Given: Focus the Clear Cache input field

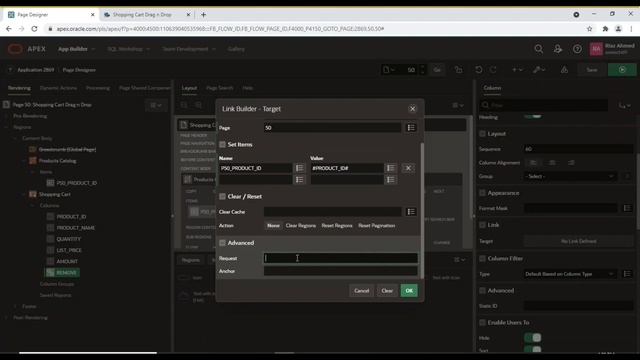Looking at the screenshot, I should pos(333,212).
